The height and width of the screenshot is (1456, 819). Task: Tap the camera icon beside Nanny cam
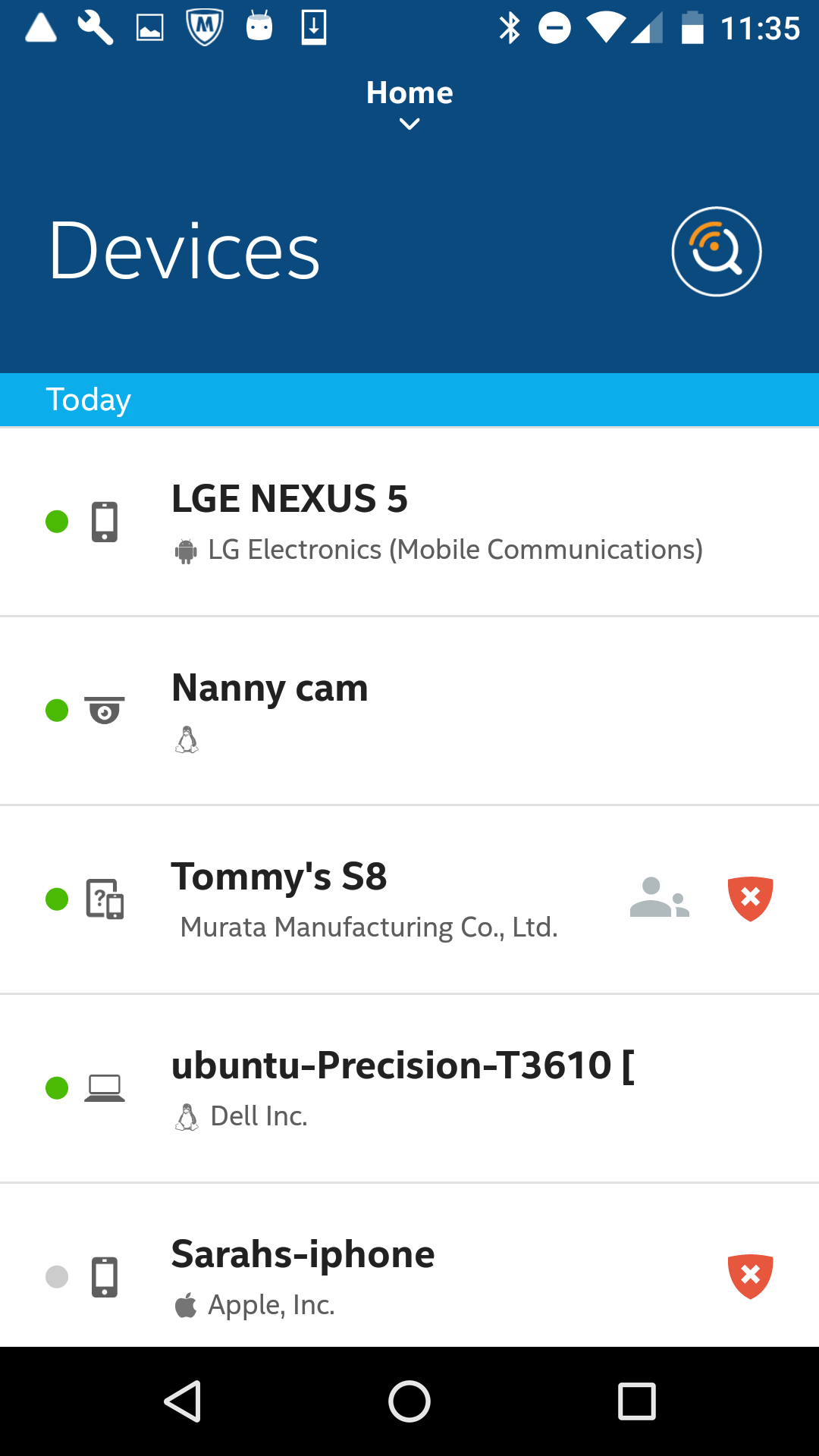tap(105, 711)
